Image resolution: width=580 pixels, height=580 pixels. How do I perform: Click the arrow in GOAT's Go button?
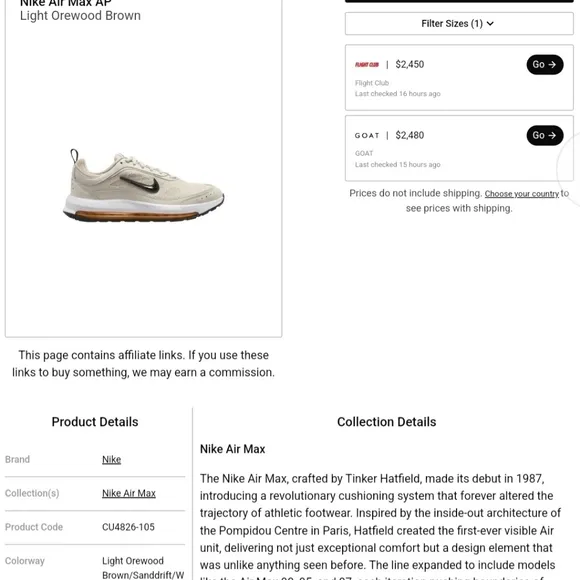click(x=552, y=135)
